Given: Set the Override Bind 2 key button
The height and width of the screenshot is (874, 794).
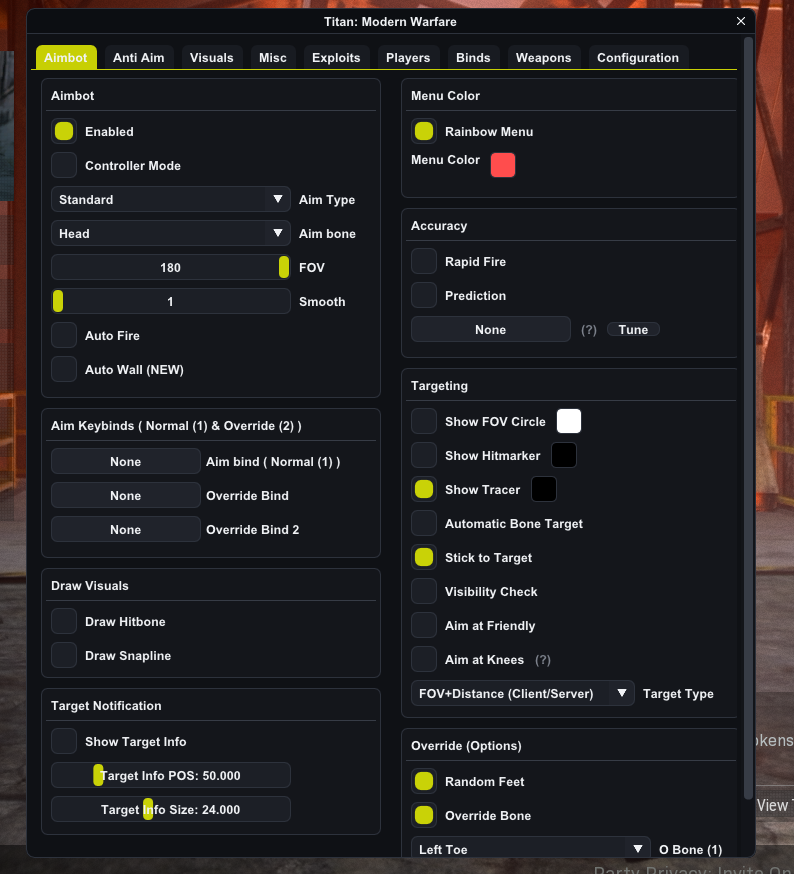Looking at the screenshot, I should [125, 530].
